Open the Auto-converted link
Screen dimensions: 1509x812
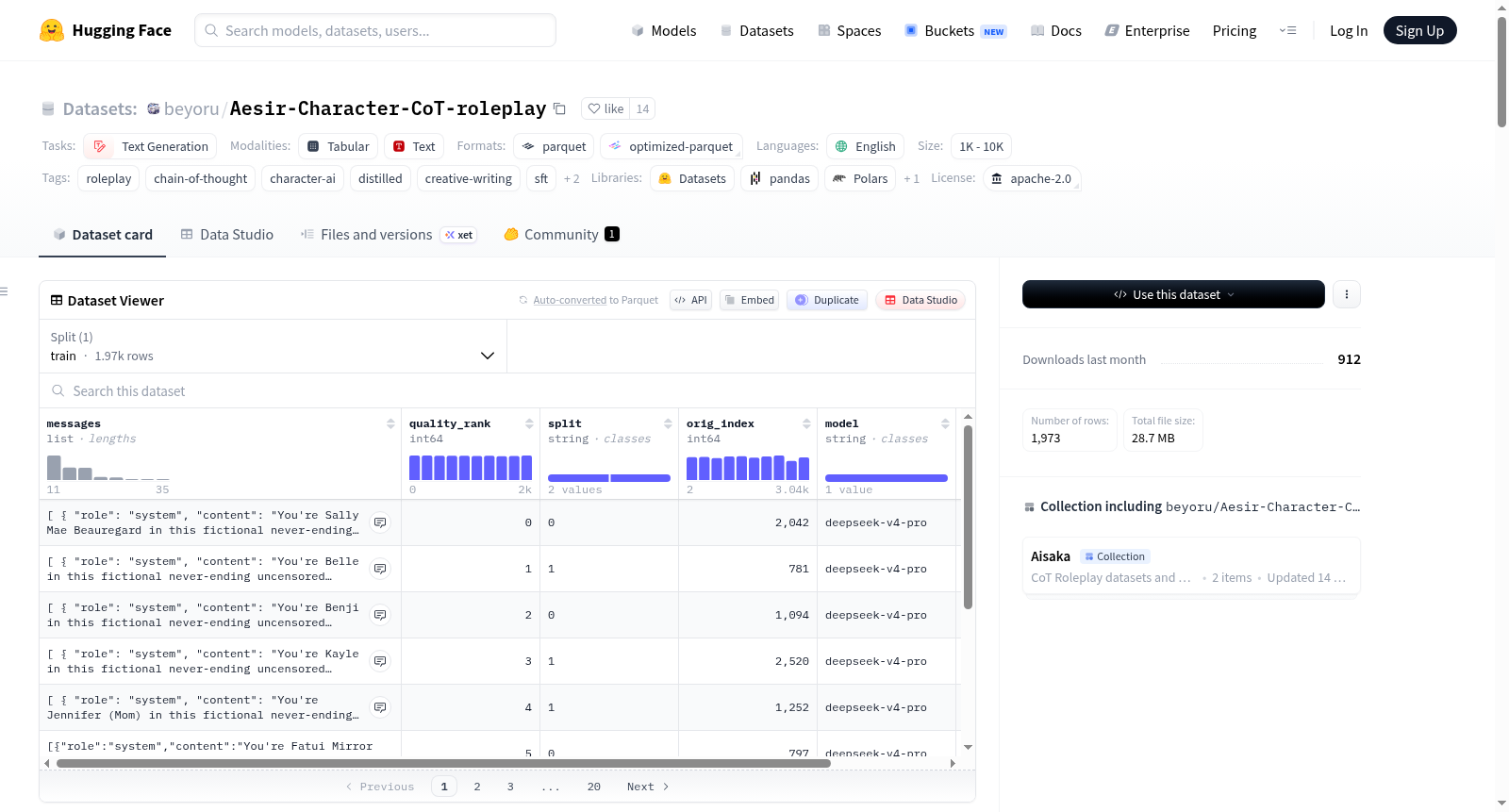click(x=570, y=300)
